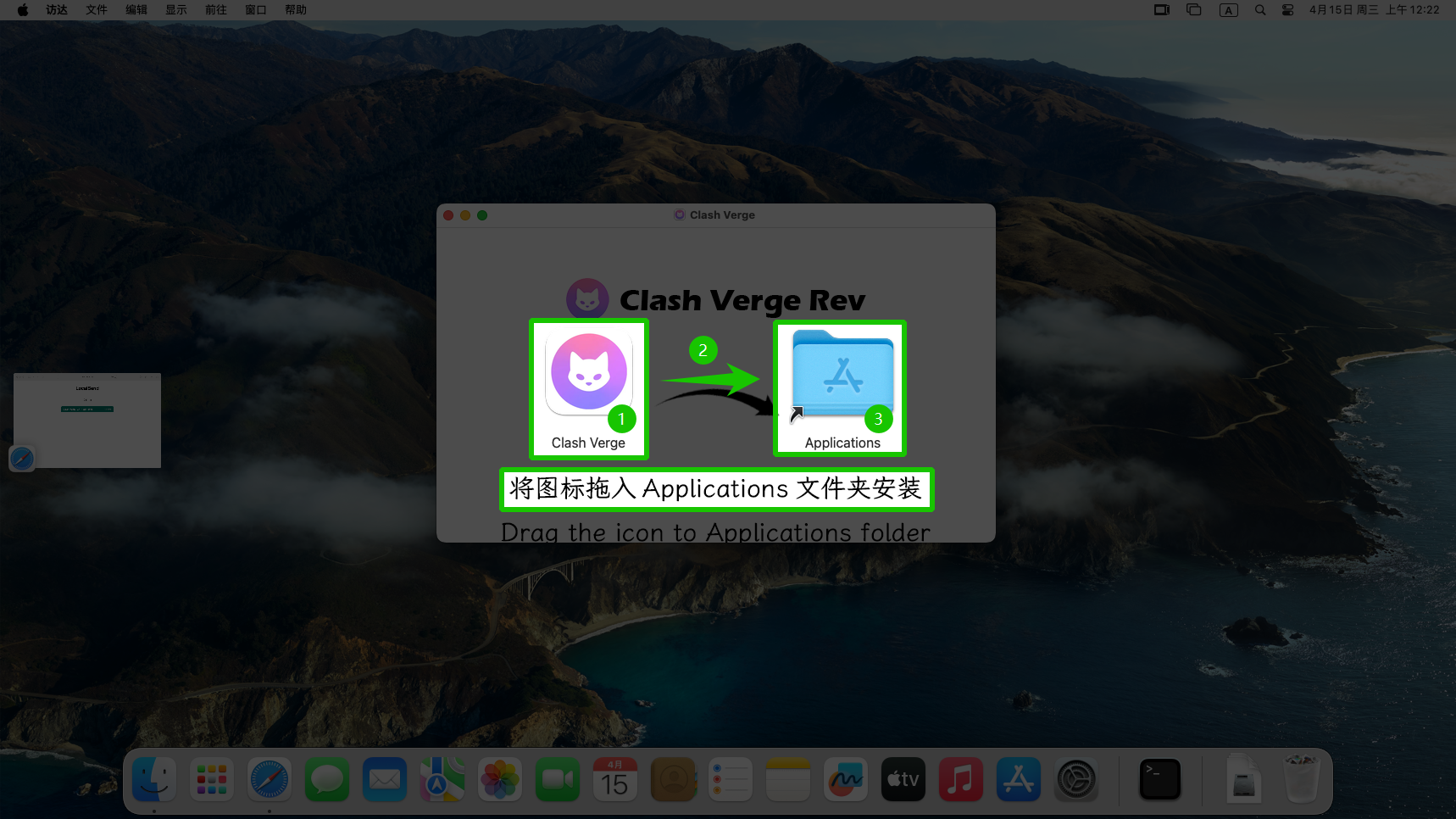Open the 文件 menu
This screenshot has height=819, width=1456.
97,10
